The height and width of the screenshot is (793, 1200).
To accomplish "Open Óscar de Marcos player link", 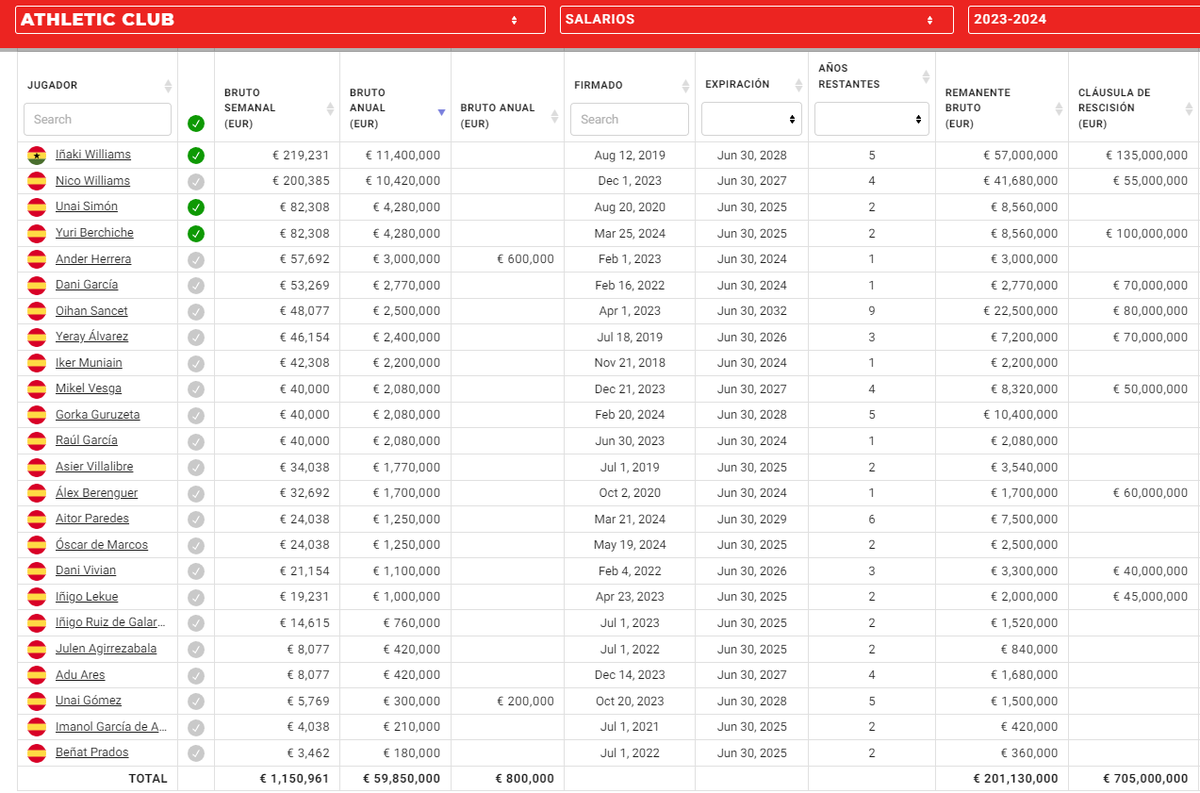I will click(102, 545).
